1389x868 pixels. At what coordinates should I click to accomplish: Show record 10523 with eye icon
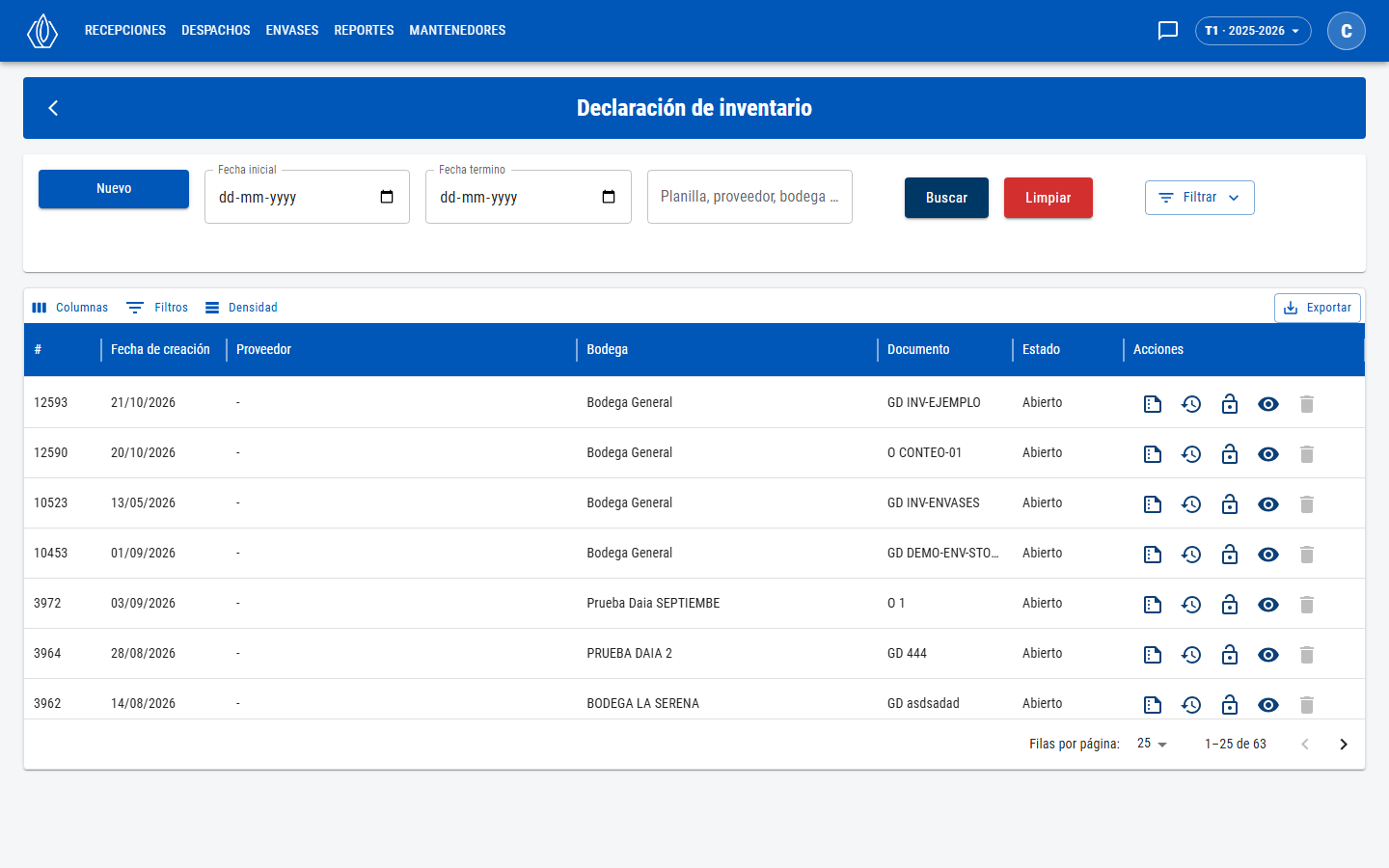(x=1268, y=504)
